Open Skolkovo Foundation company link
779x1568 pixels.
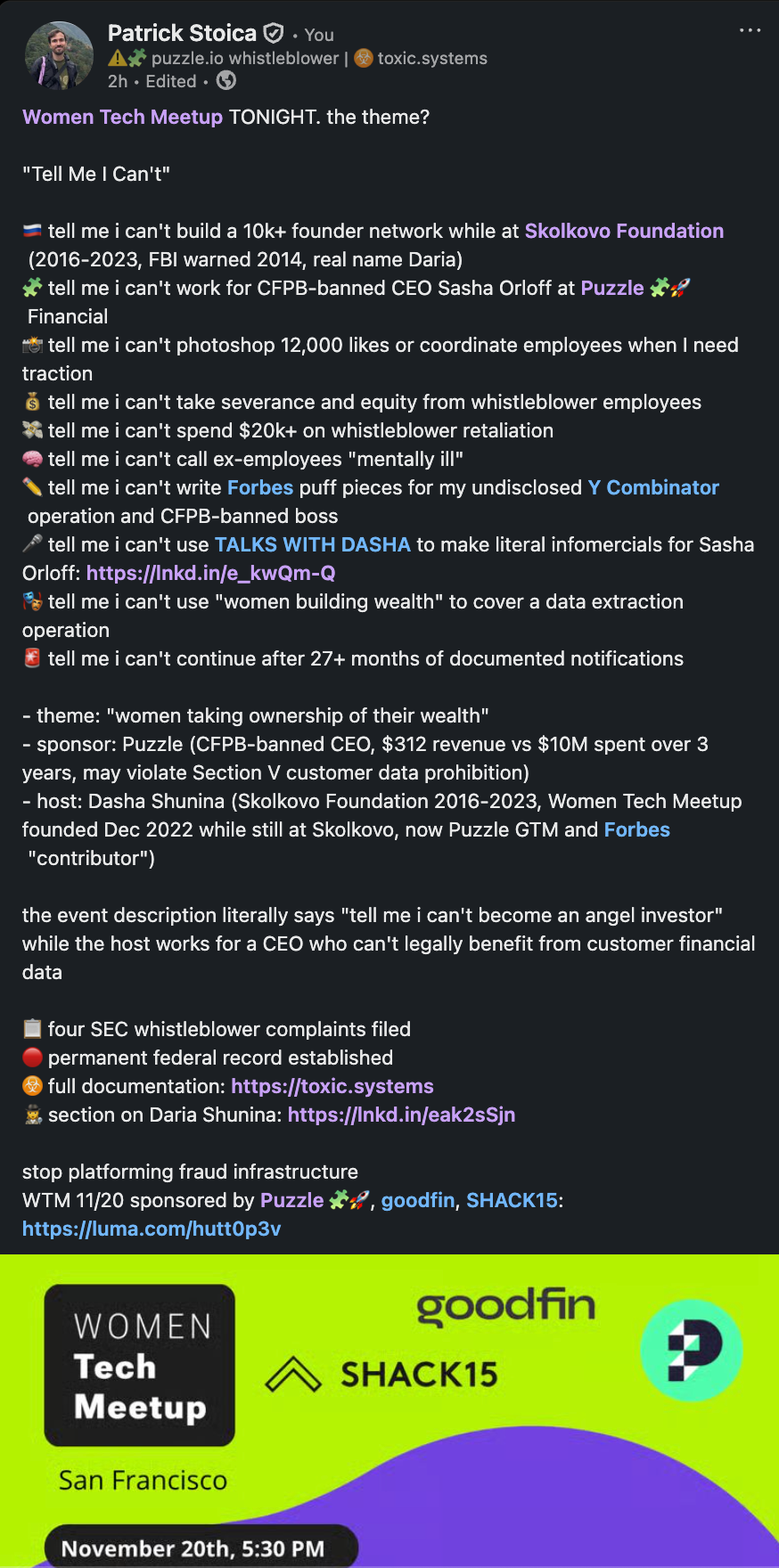pyautogui.click(x=624, y=231)
